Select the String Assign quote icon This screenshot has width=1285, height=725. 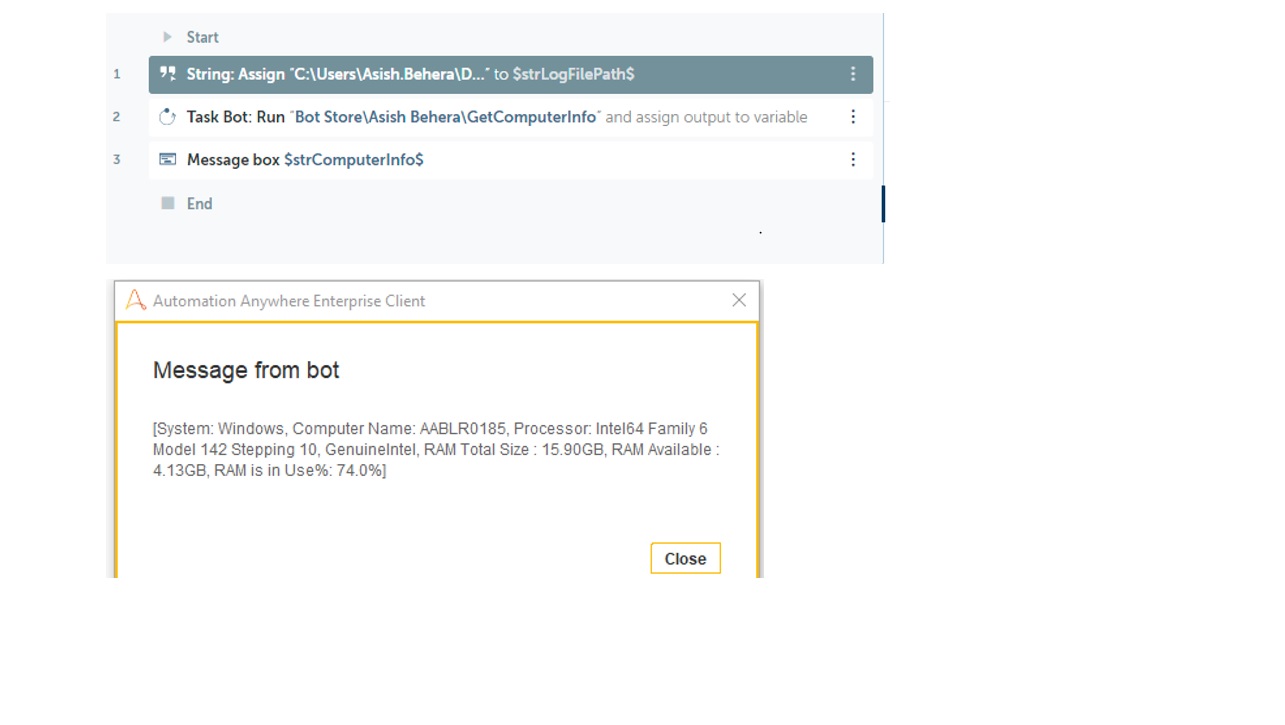coord(168,74)
